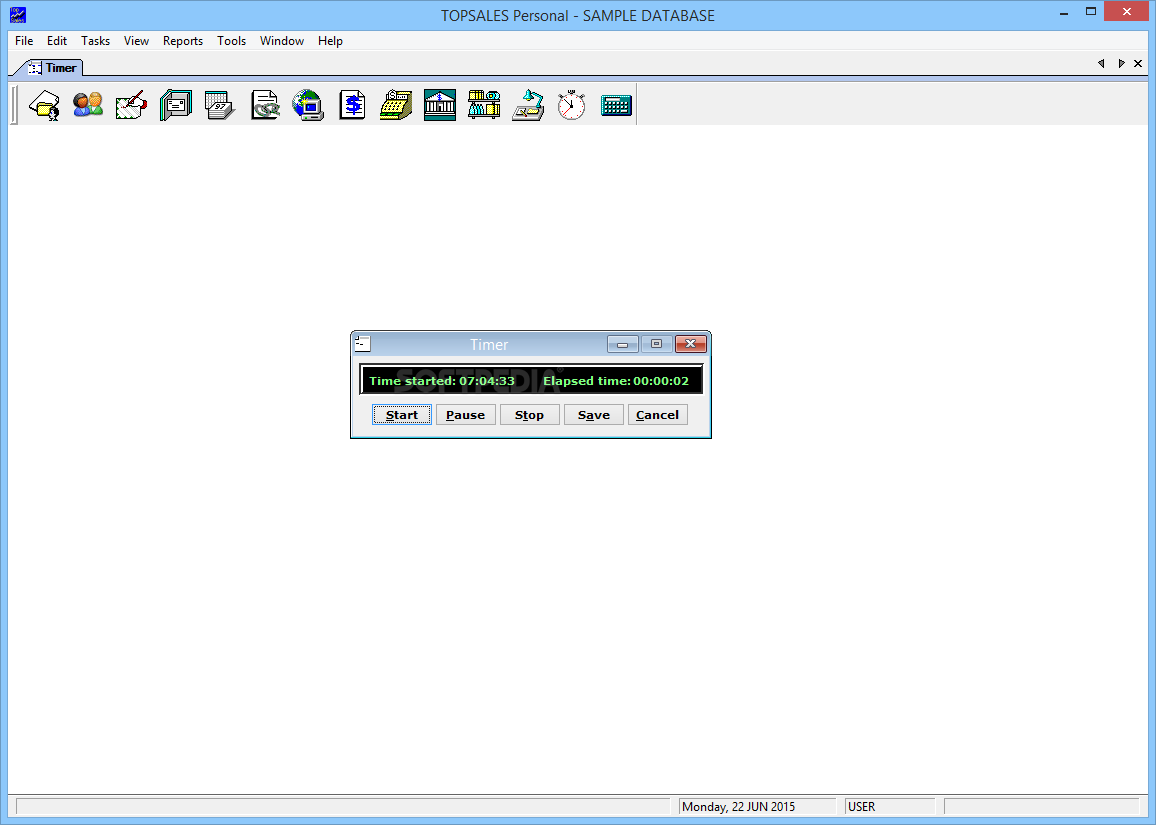The image size is (1156, 825).
Task: Open the Help menu
Action: (x=330, y=41)
